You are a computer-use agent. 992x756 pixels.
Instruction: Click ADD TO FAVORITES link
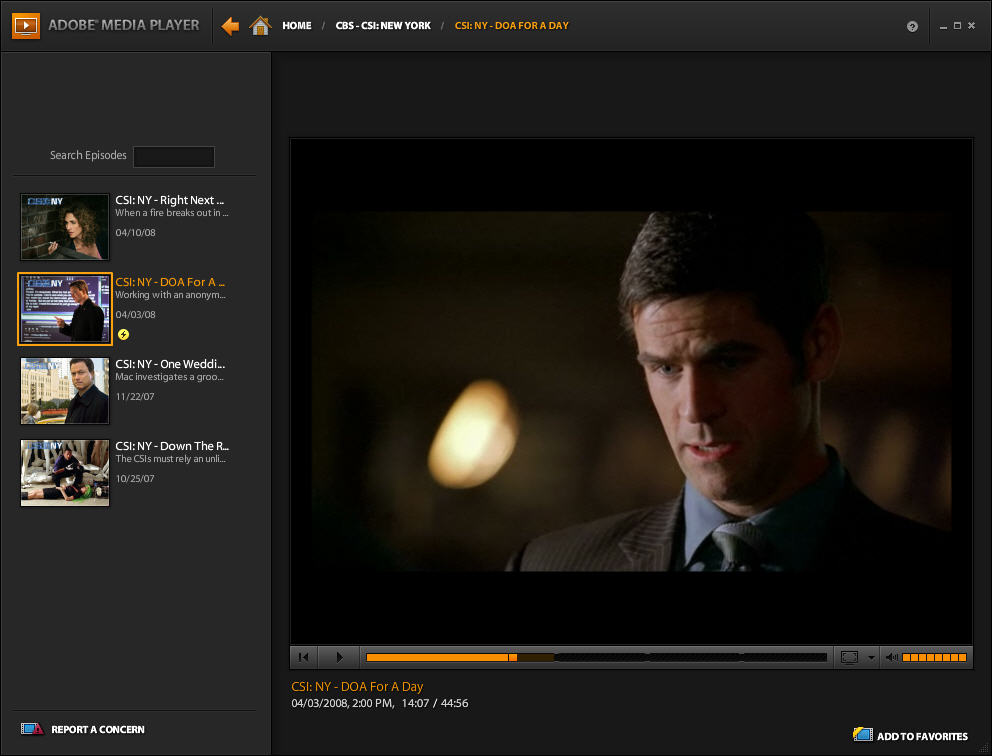tap(922, 736)
